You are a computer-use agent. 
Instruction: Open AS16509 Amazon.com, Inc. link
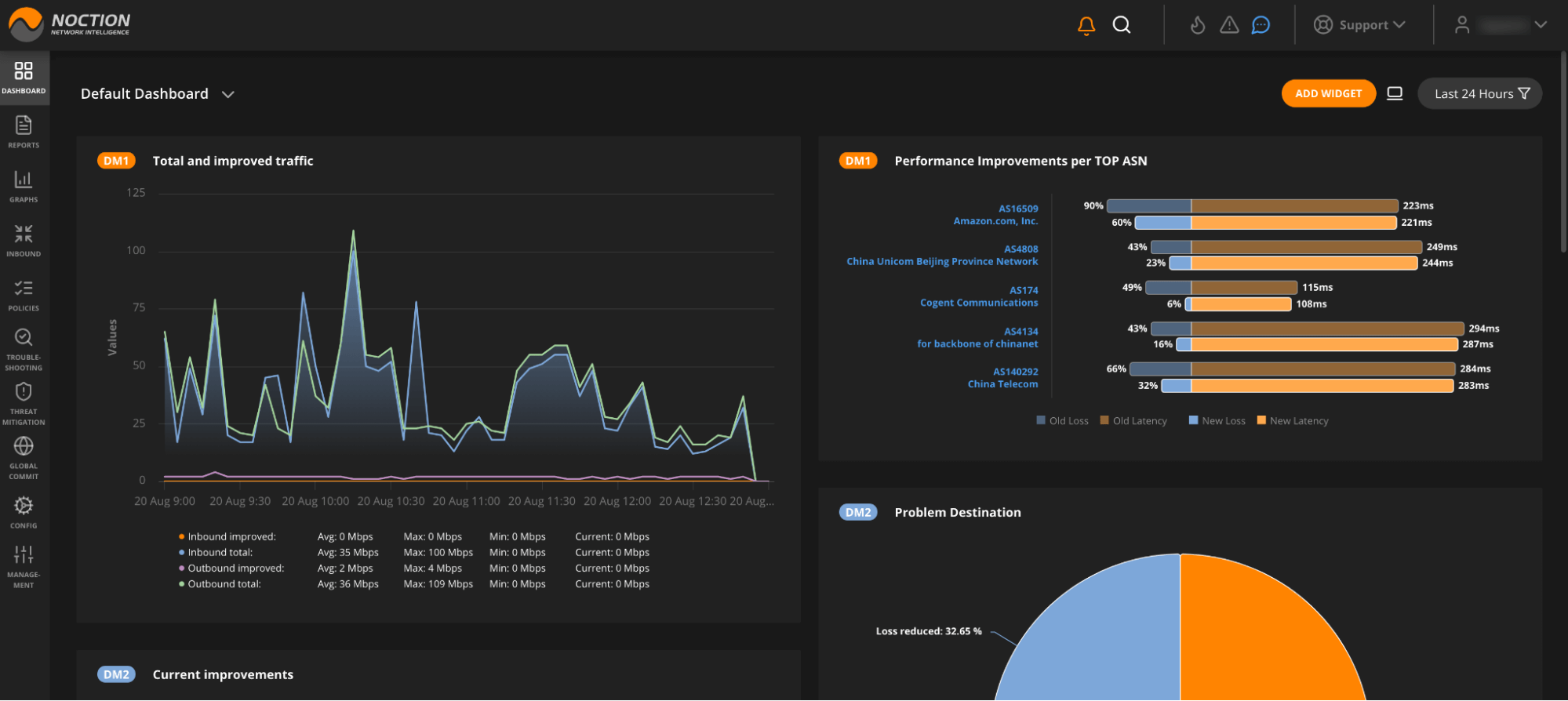[x=996, y=215]
